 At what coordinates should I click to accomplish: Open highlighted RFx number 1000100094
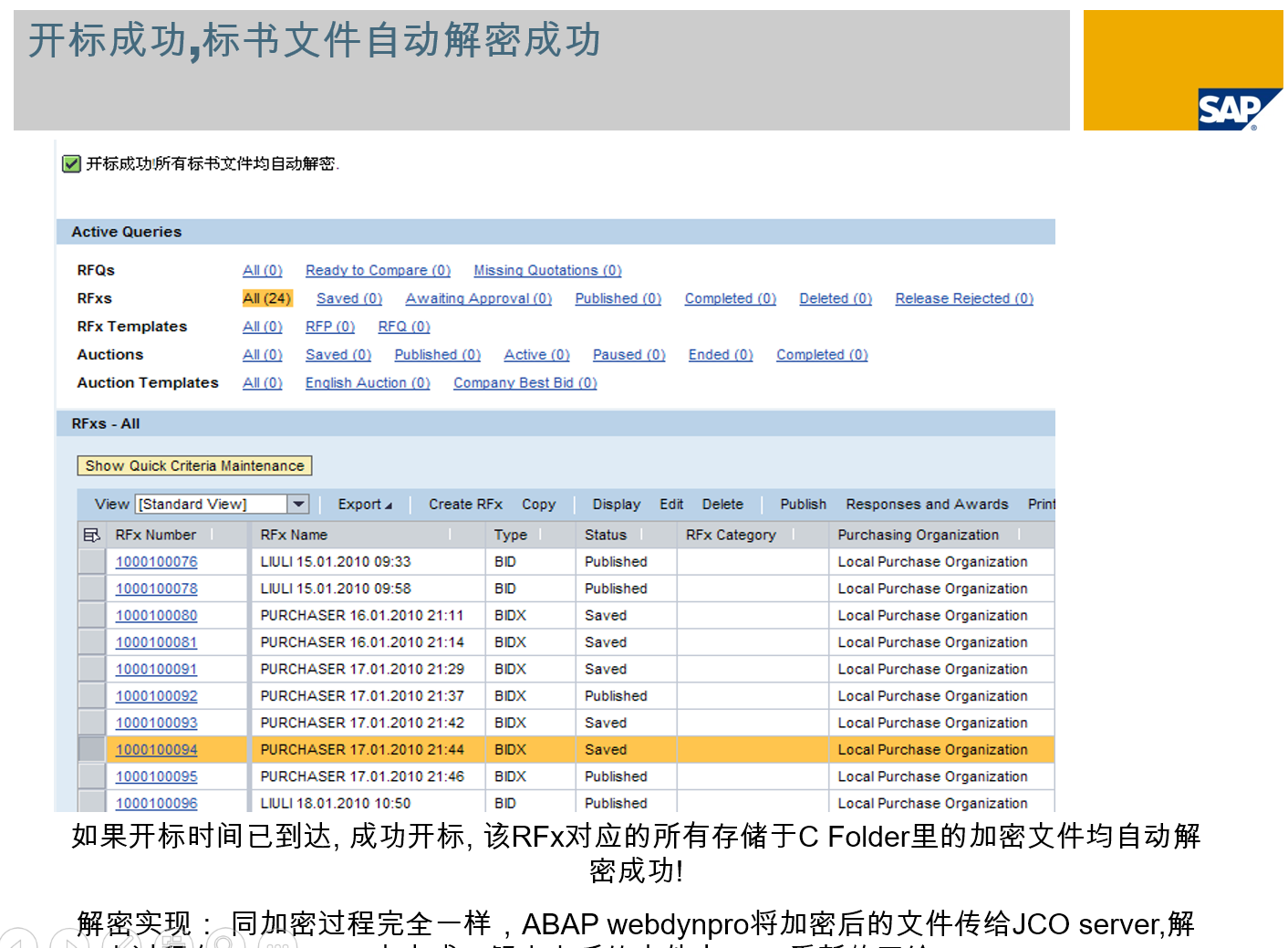[x=156, y=750]
